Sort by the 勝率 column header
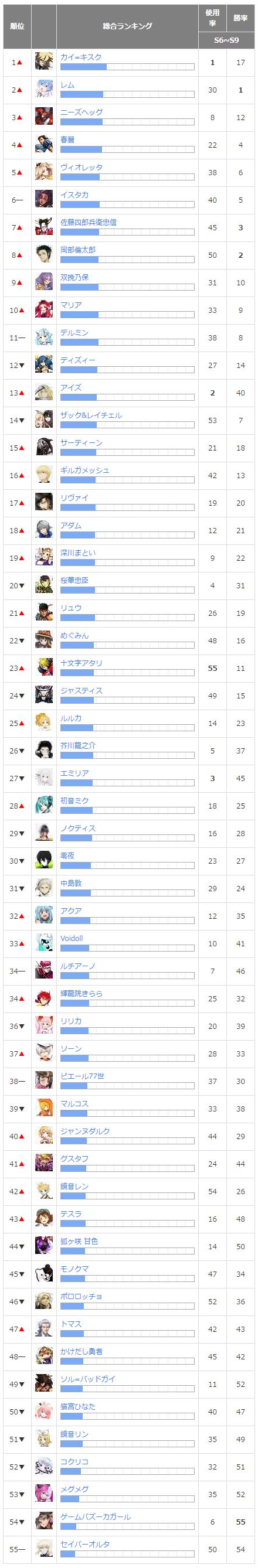Viewport: 258px width, 1568px height. (x=240, y=18)
